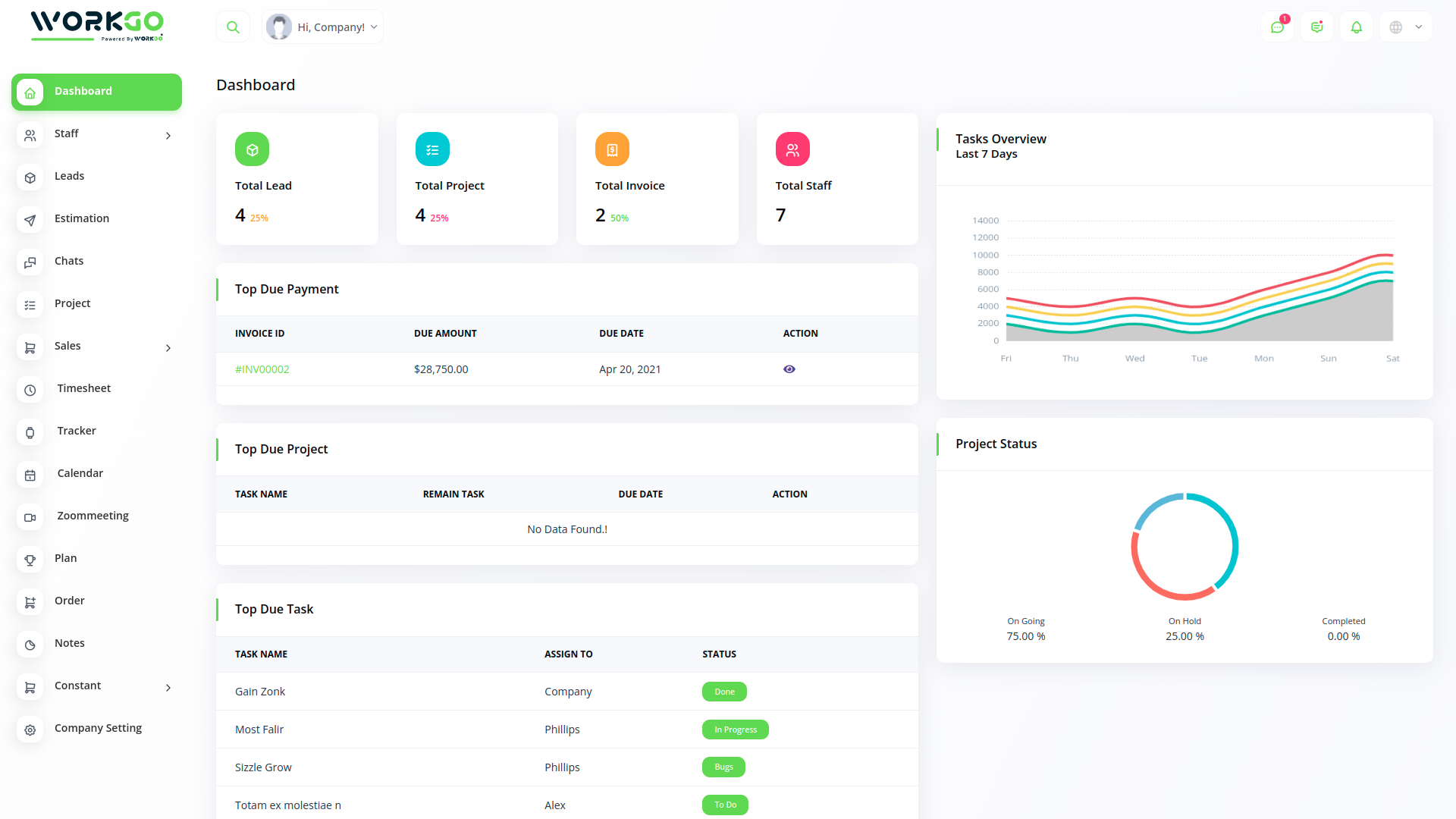The image size is (1456, 819).
Task: Open the messages icon in top bar
Action: pyautogui.click(x=1277, y=27)
